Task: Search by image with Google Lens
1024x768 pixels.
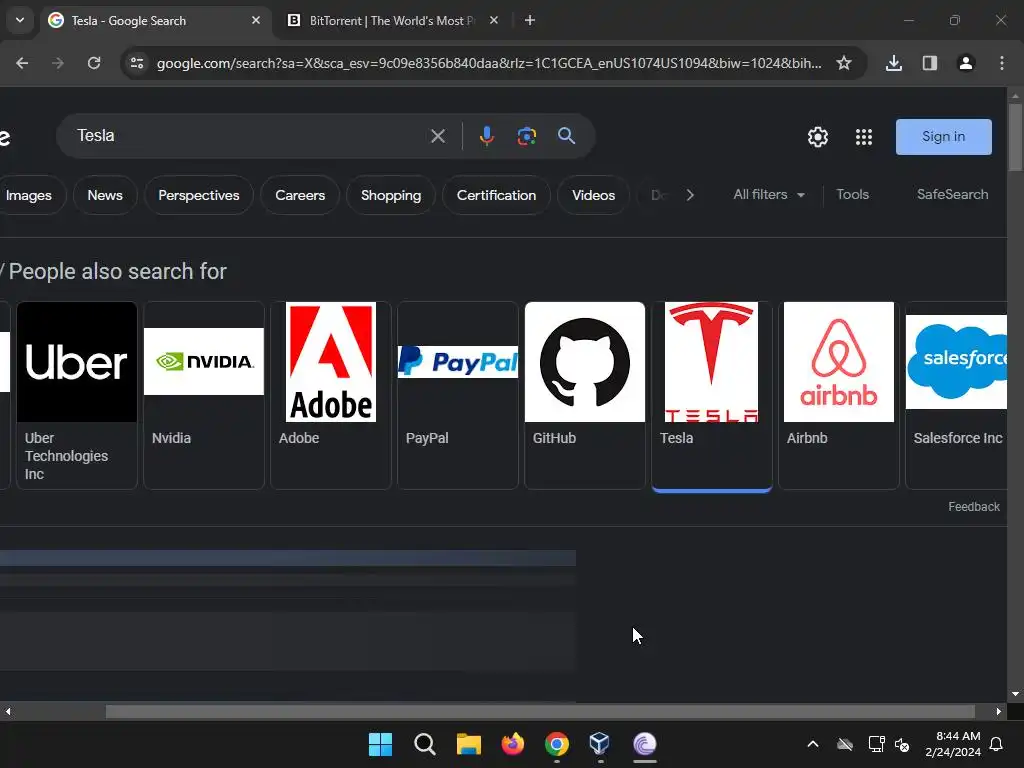Action: pos(526,136)
